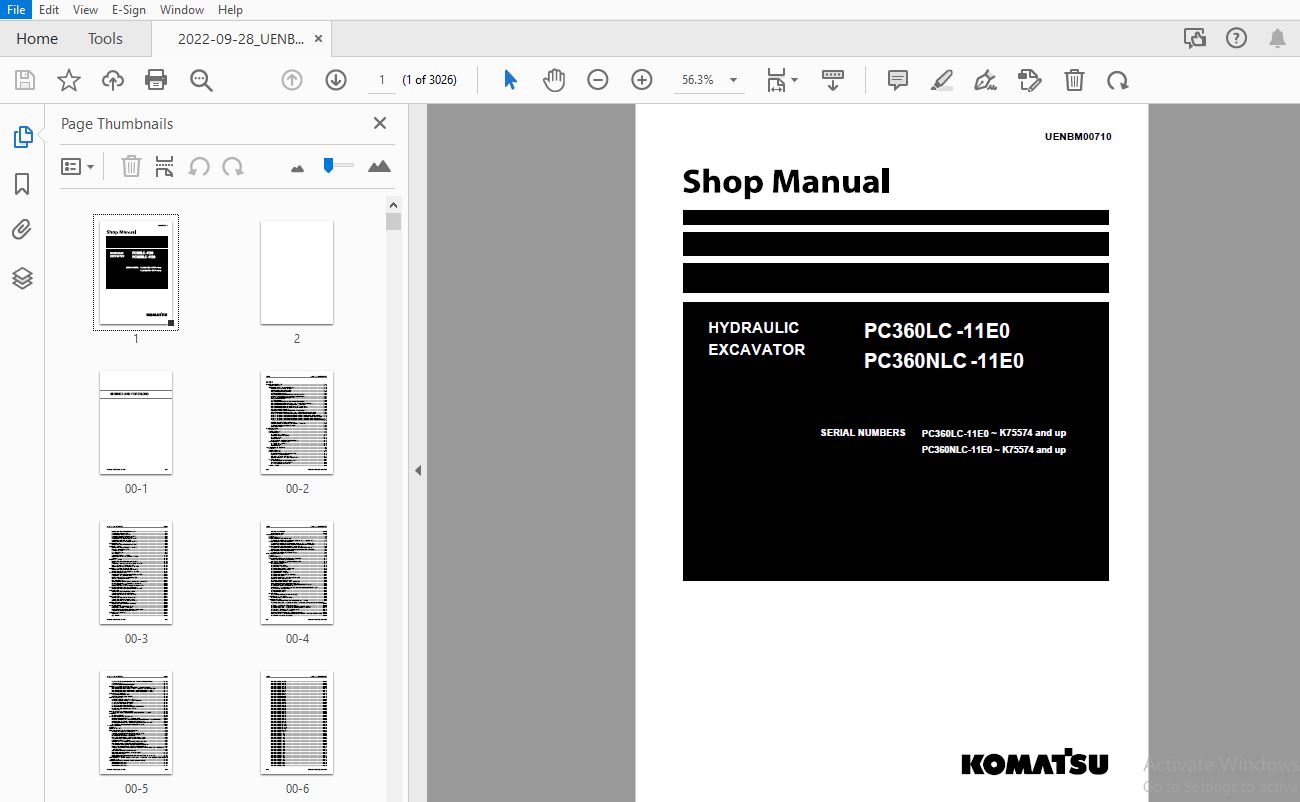1300x802 pixels.
Task: Collapse the navigation pane with the arrow
Action: (x=418, y=470)
